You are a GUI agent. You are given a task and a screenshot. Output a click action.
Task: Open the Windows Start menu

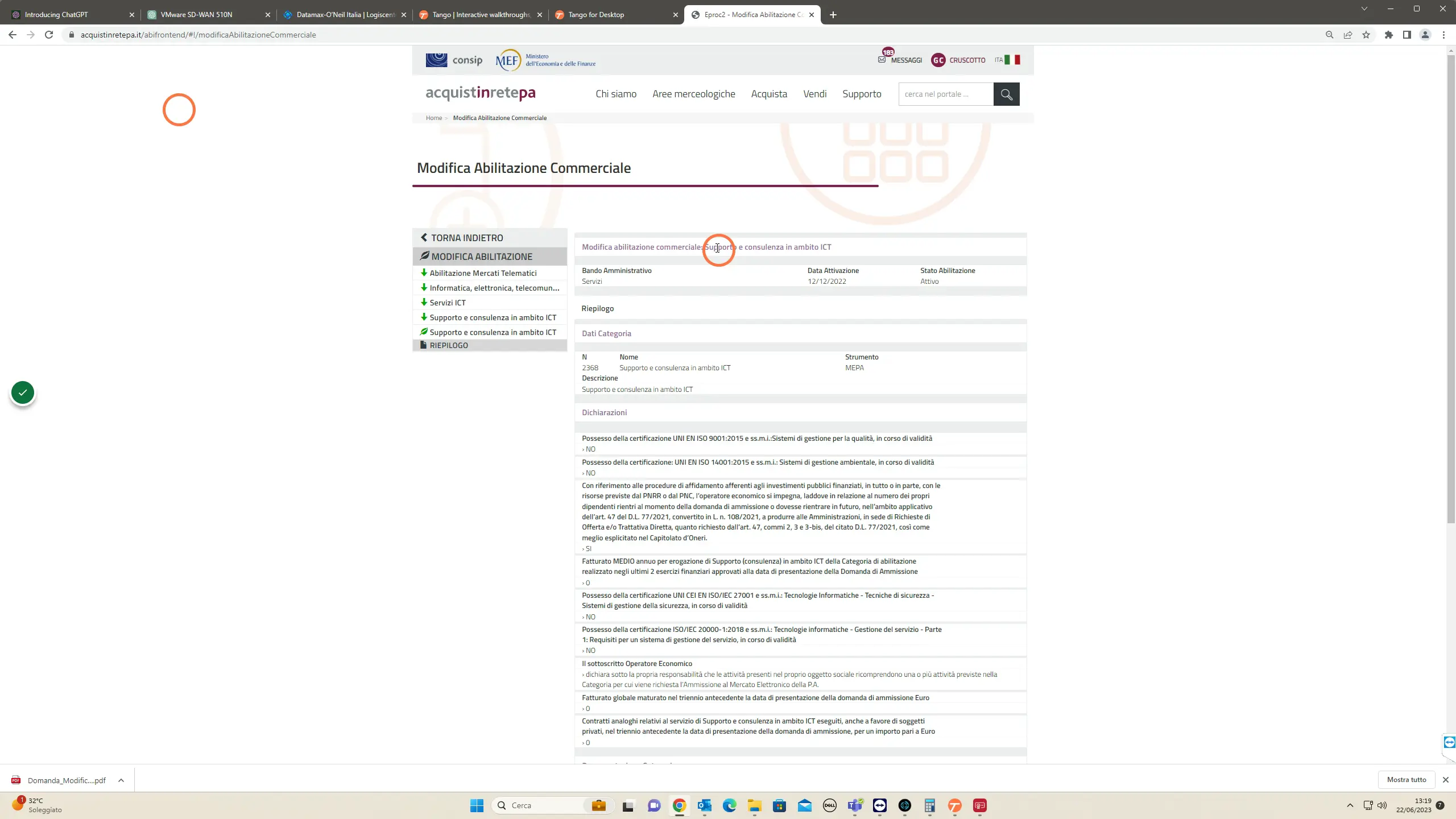tap(477, 805)
